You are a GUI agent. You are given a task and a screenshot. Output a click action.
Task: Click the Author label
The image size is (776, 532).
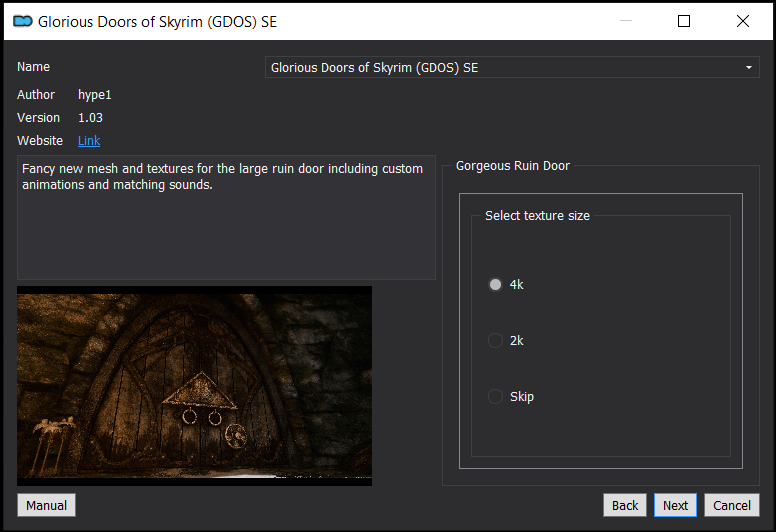point(36,95)
